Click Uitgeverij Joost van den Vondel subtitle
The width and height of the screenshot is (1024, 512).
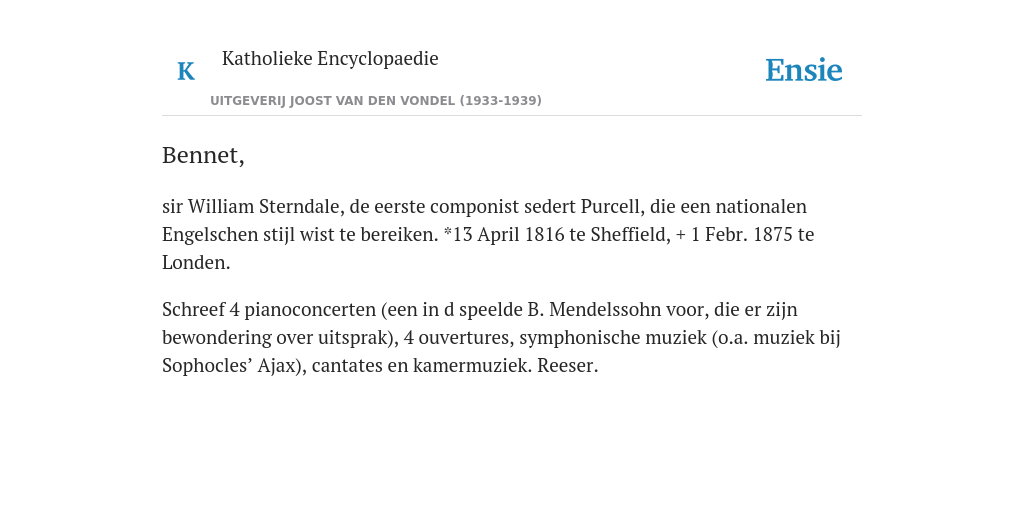376,101
